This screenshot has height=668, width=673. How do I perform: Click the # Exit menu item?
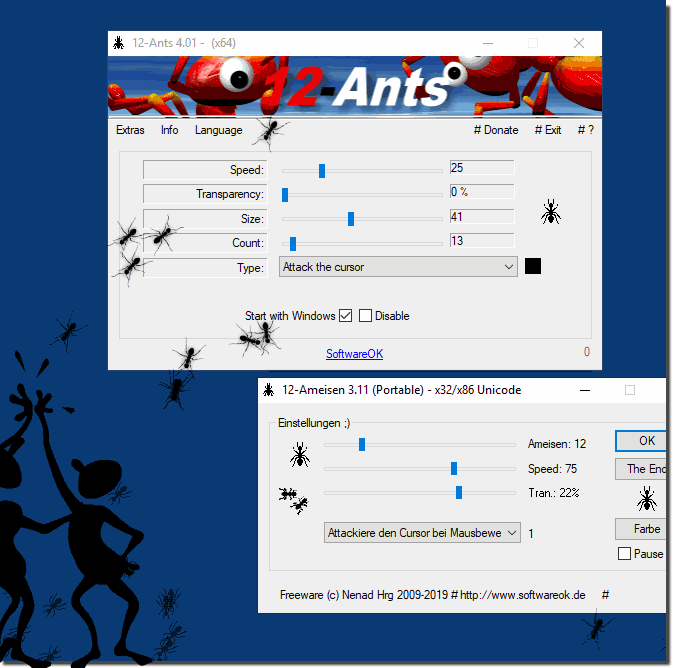[x=548, y=130]
